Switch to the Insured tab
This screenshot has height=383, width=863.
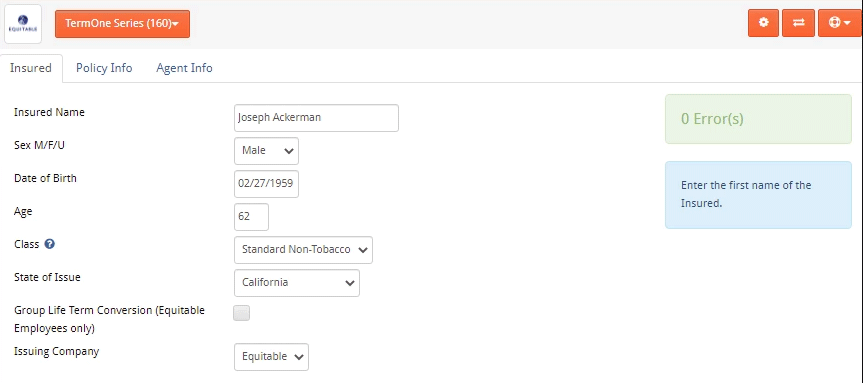(31, 68)
